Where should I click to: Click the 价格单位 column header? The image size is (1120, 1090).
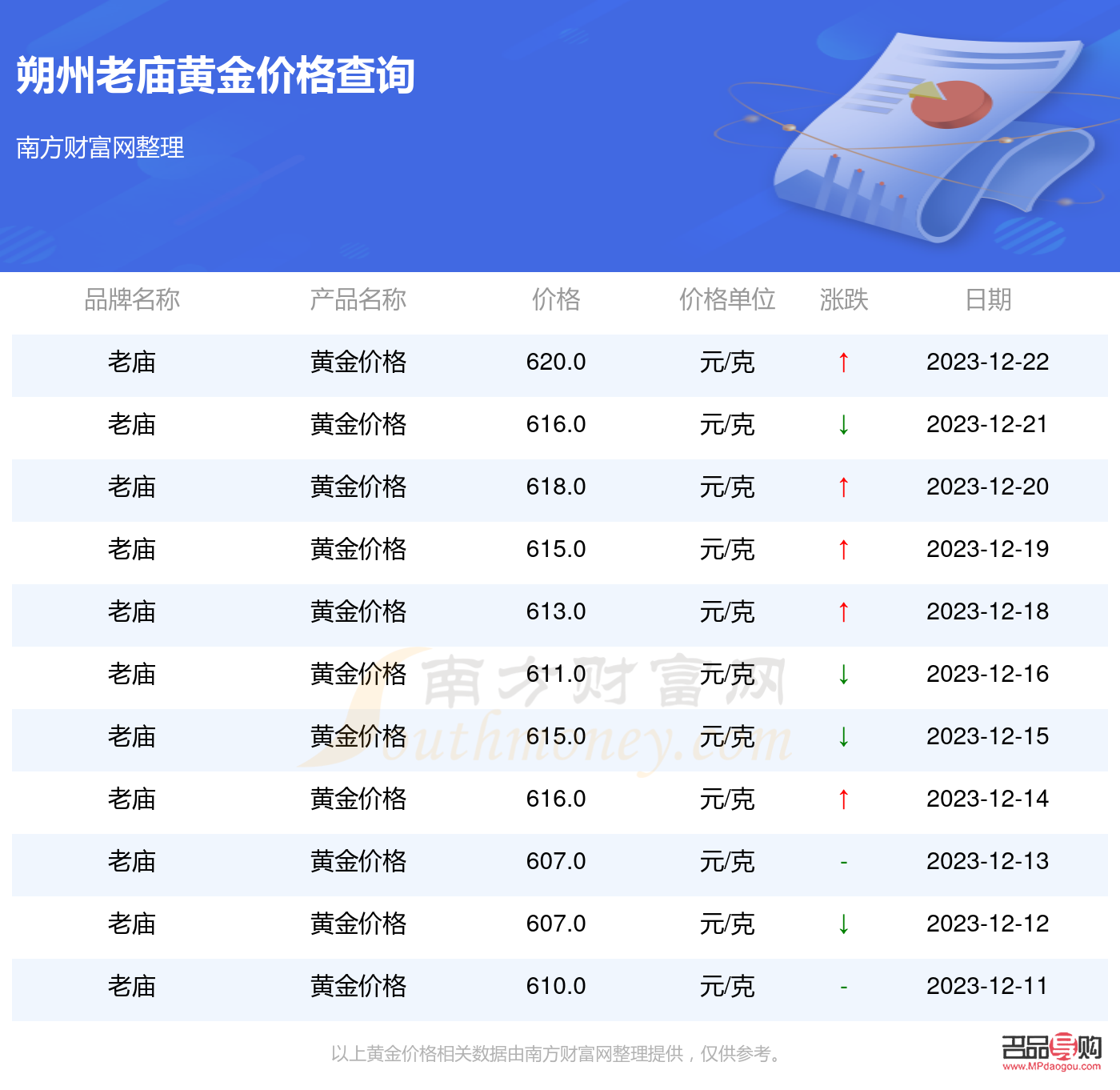727,299
